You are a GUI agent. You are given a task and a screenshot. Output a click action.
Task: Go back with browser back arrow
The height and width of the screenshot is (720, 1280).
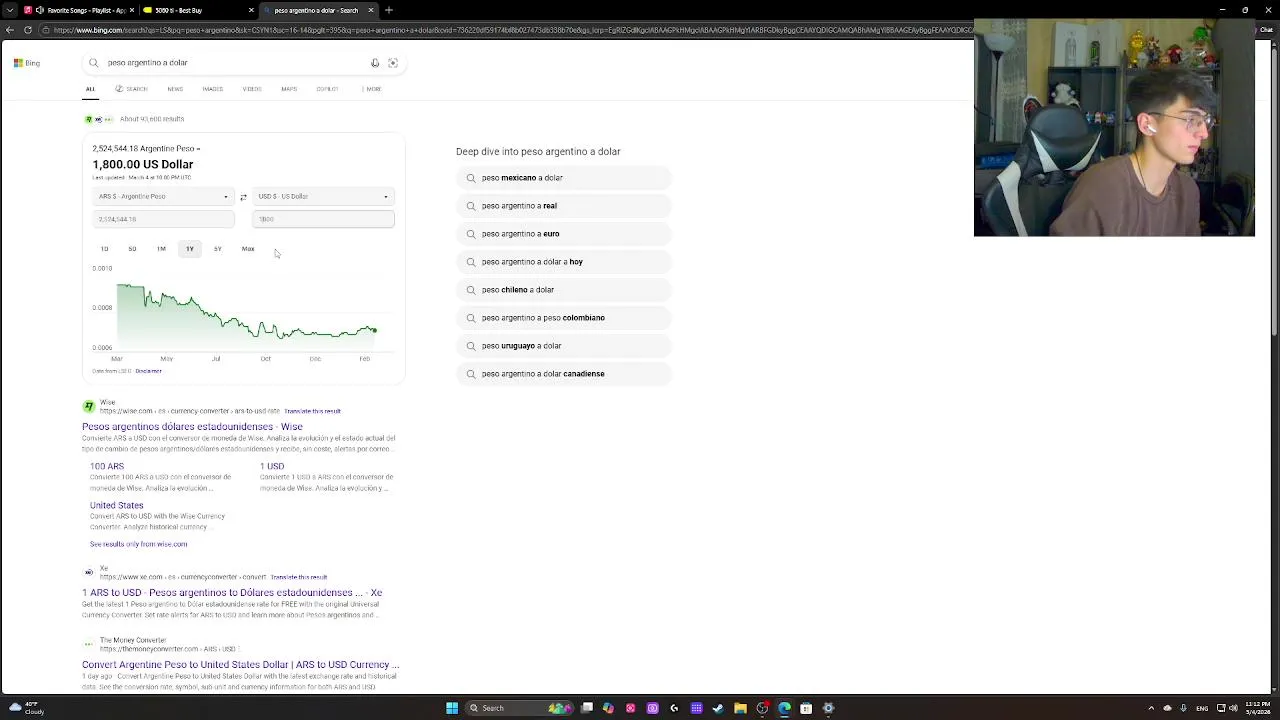(9, 30)
